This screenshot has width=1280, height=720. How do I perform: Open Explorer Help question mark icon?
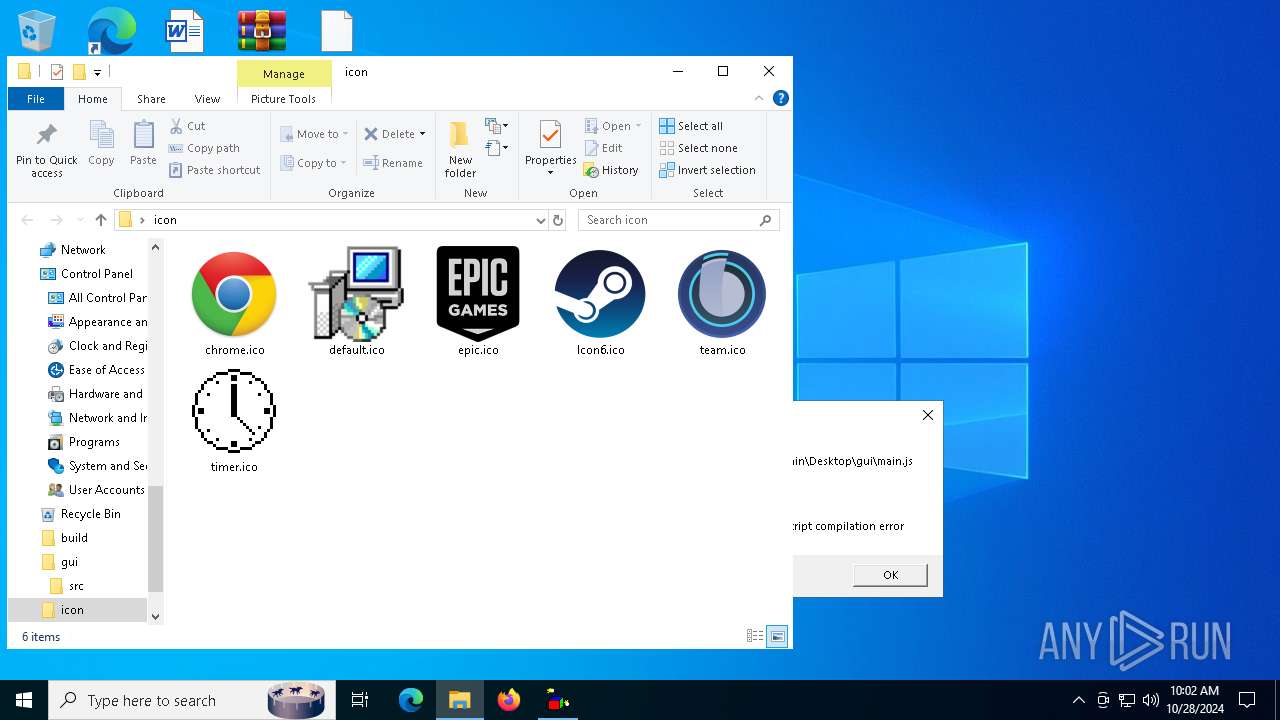pos(781,98)
